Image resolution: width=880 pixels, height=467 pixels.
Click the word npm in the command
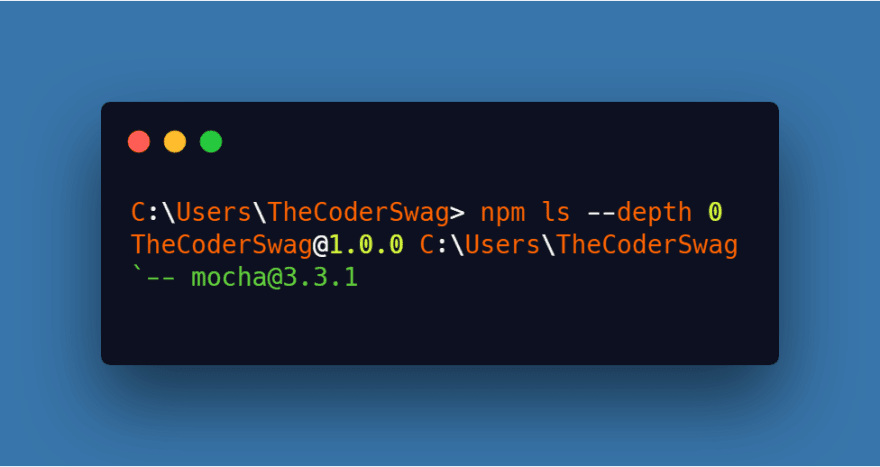[502, 212]
